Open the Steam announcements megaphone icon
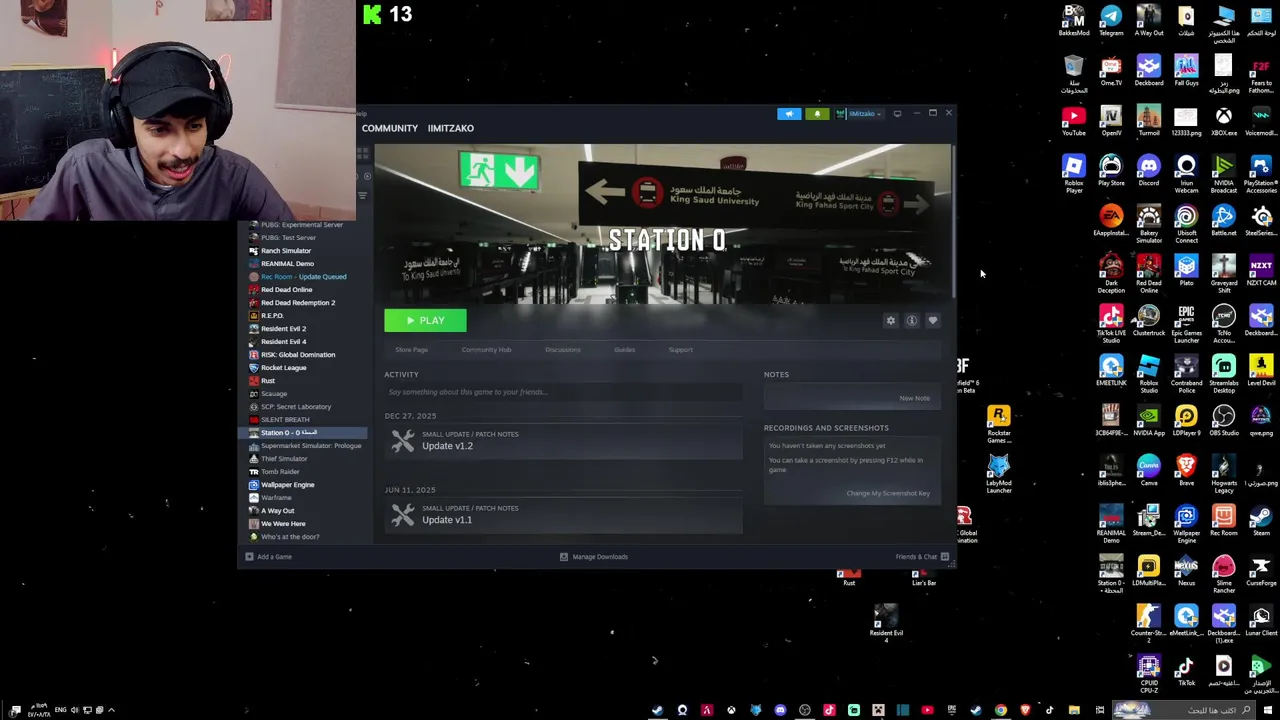 pos(789,114)
